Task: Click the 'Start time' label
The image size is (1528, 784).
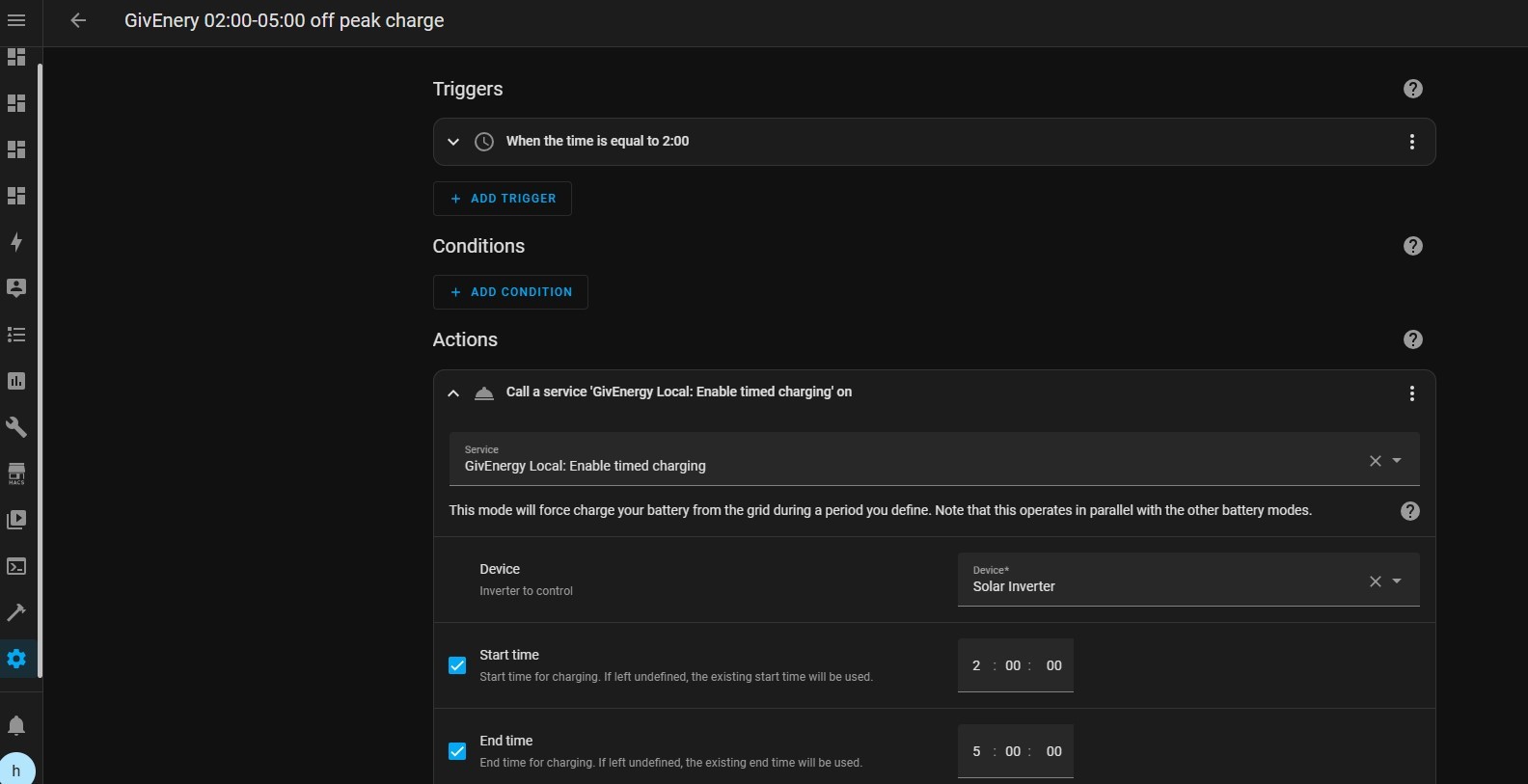Action: [x=509, y=655]
